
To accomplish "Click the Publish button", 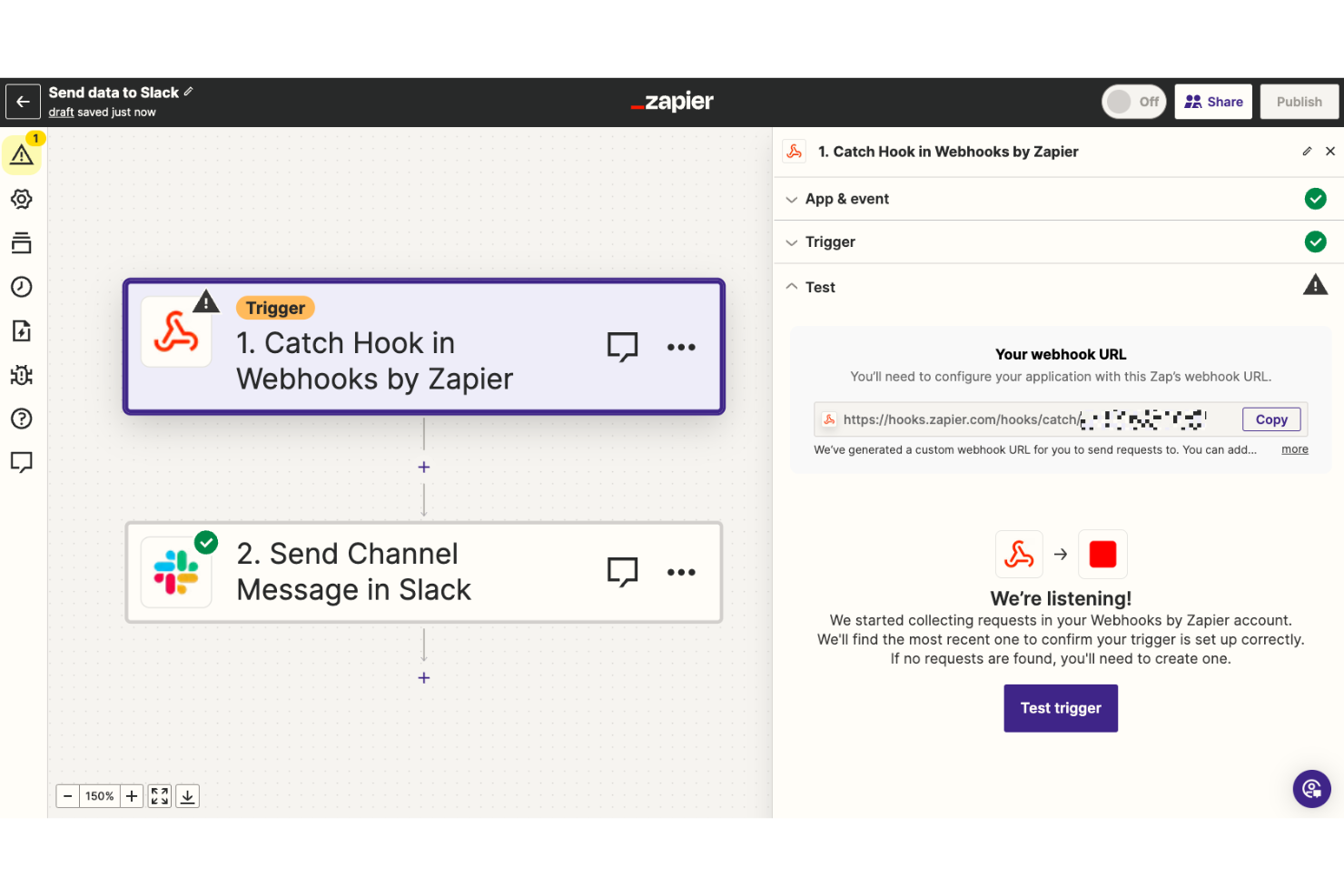I will coord(1299,102).
